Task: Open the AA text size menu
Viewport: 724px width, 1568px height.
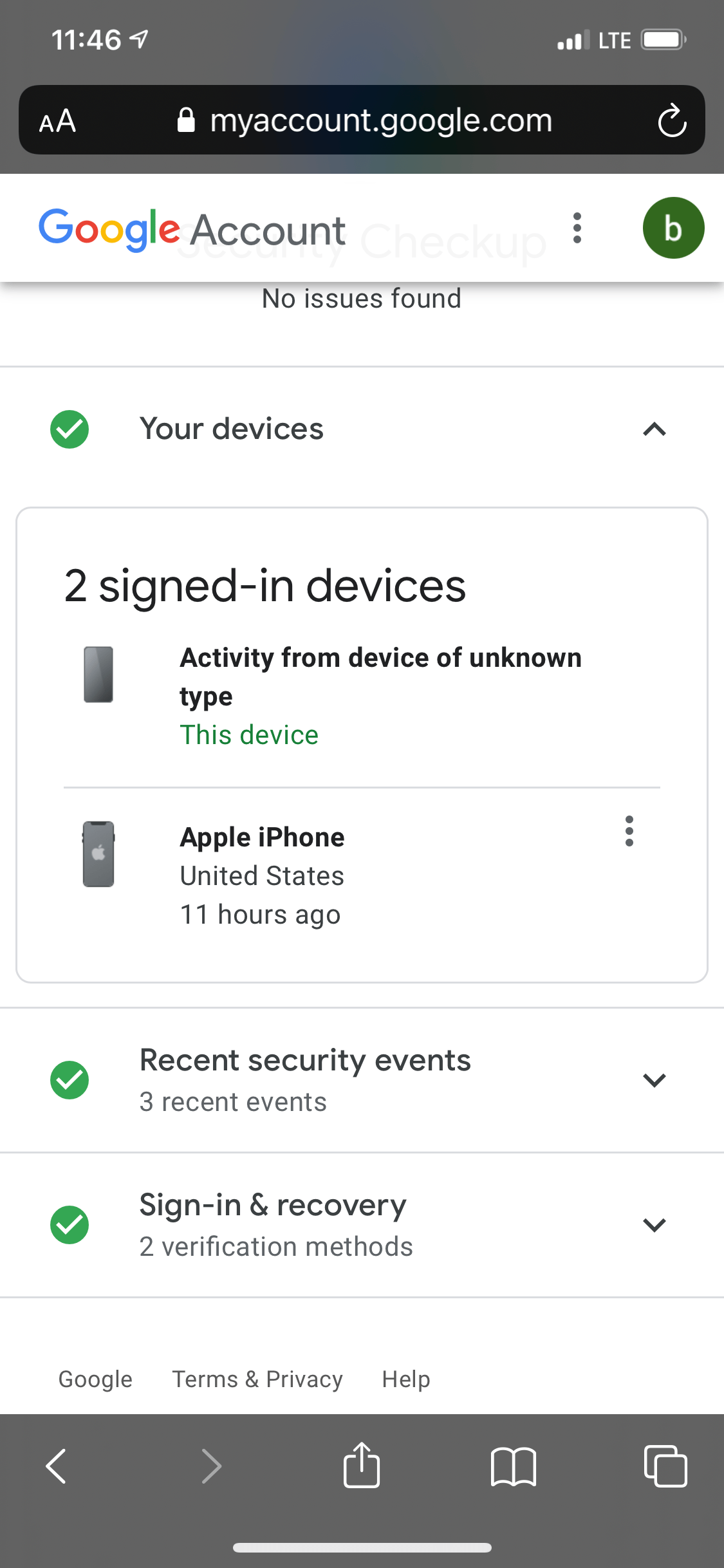Action: pos(57,121)
